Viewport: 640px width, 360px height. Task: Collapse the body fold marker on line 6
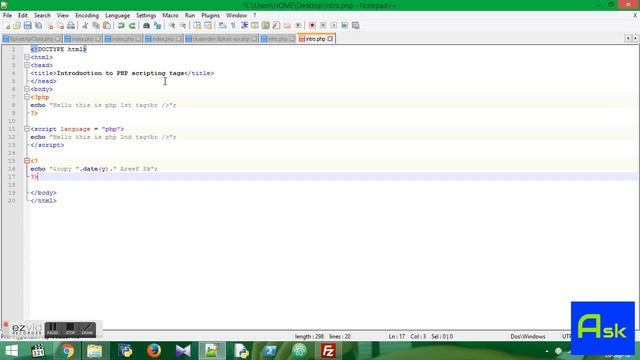tap(27, 89)
